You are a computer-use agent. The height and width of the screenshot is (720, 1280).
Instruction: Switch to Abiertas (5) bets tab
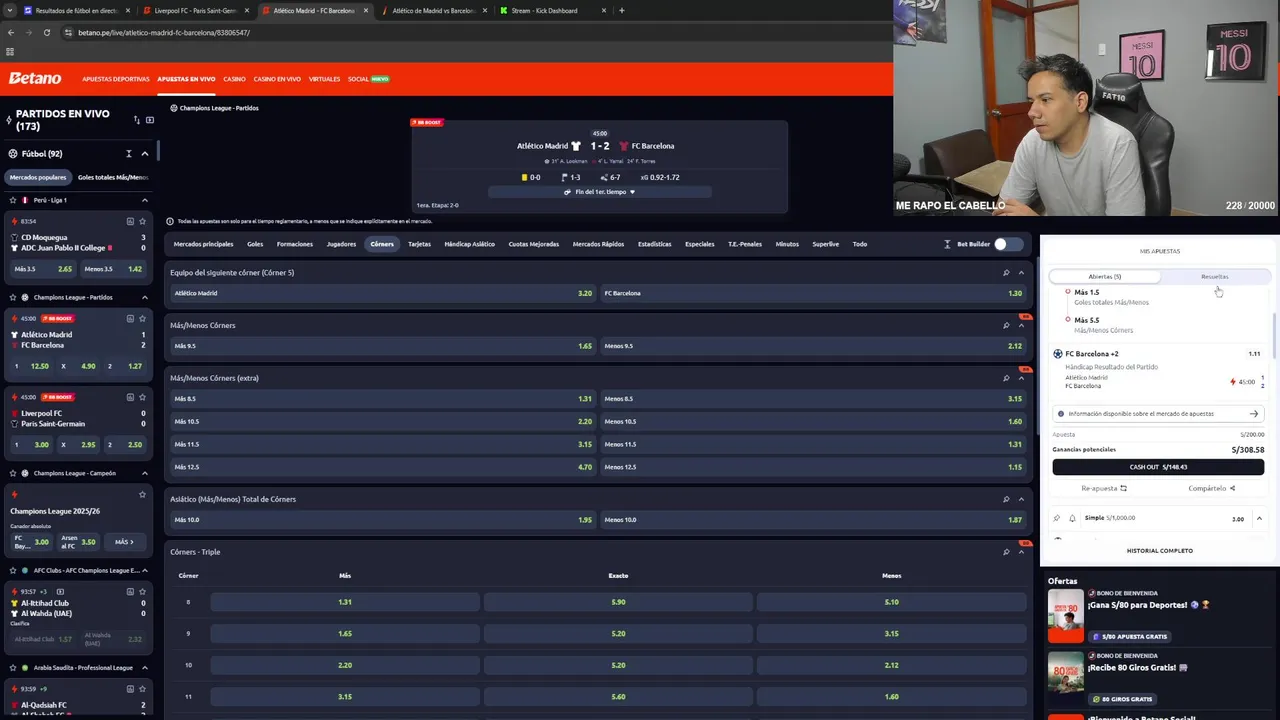(1104, 276)
